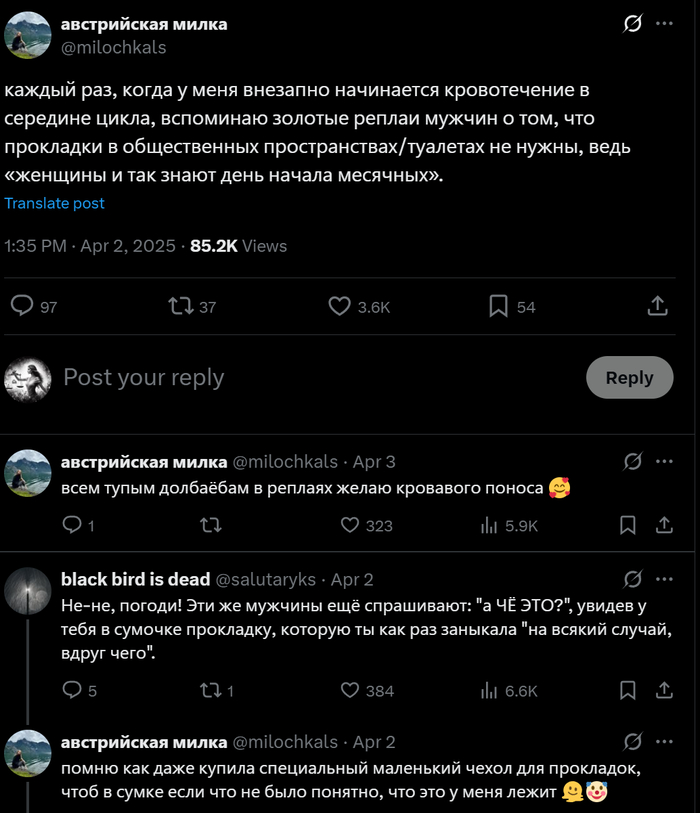This screenshot has height=813, width=700.
Task: Like the main post with 3.6K likes
Action: point(340,307)
